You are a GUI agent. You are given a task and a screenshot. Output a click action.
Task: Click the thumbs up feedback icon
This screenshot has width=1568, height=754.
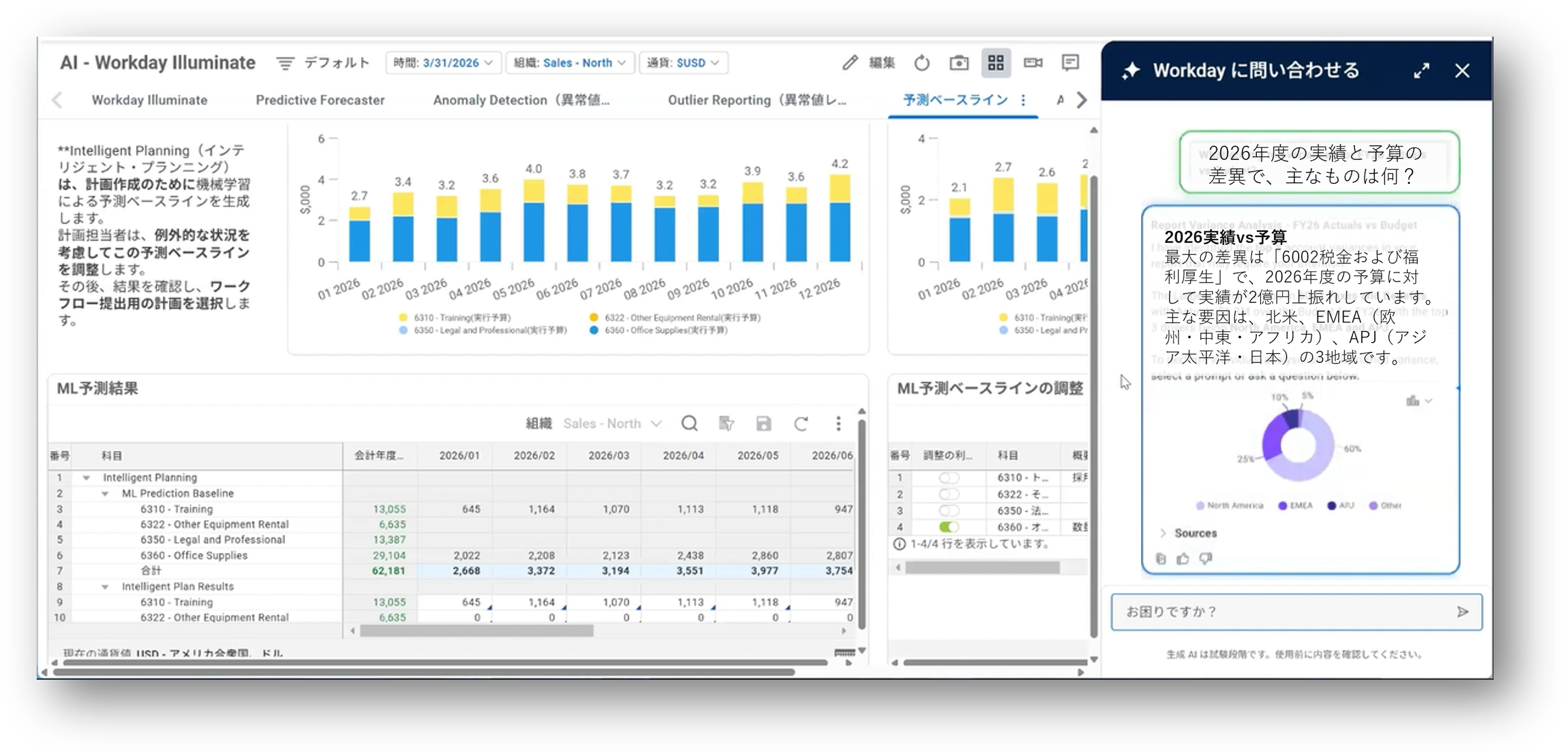1182,559
